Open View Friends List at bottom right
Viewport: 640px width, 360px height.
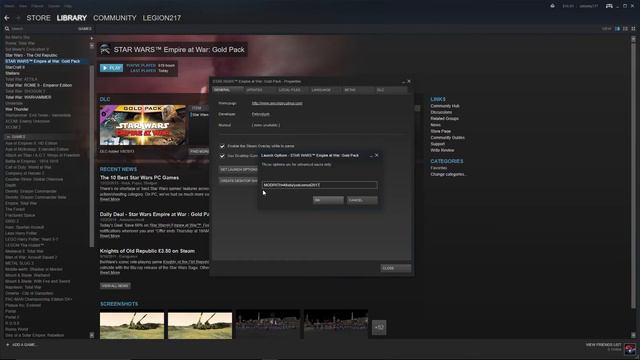coord(603,345)
